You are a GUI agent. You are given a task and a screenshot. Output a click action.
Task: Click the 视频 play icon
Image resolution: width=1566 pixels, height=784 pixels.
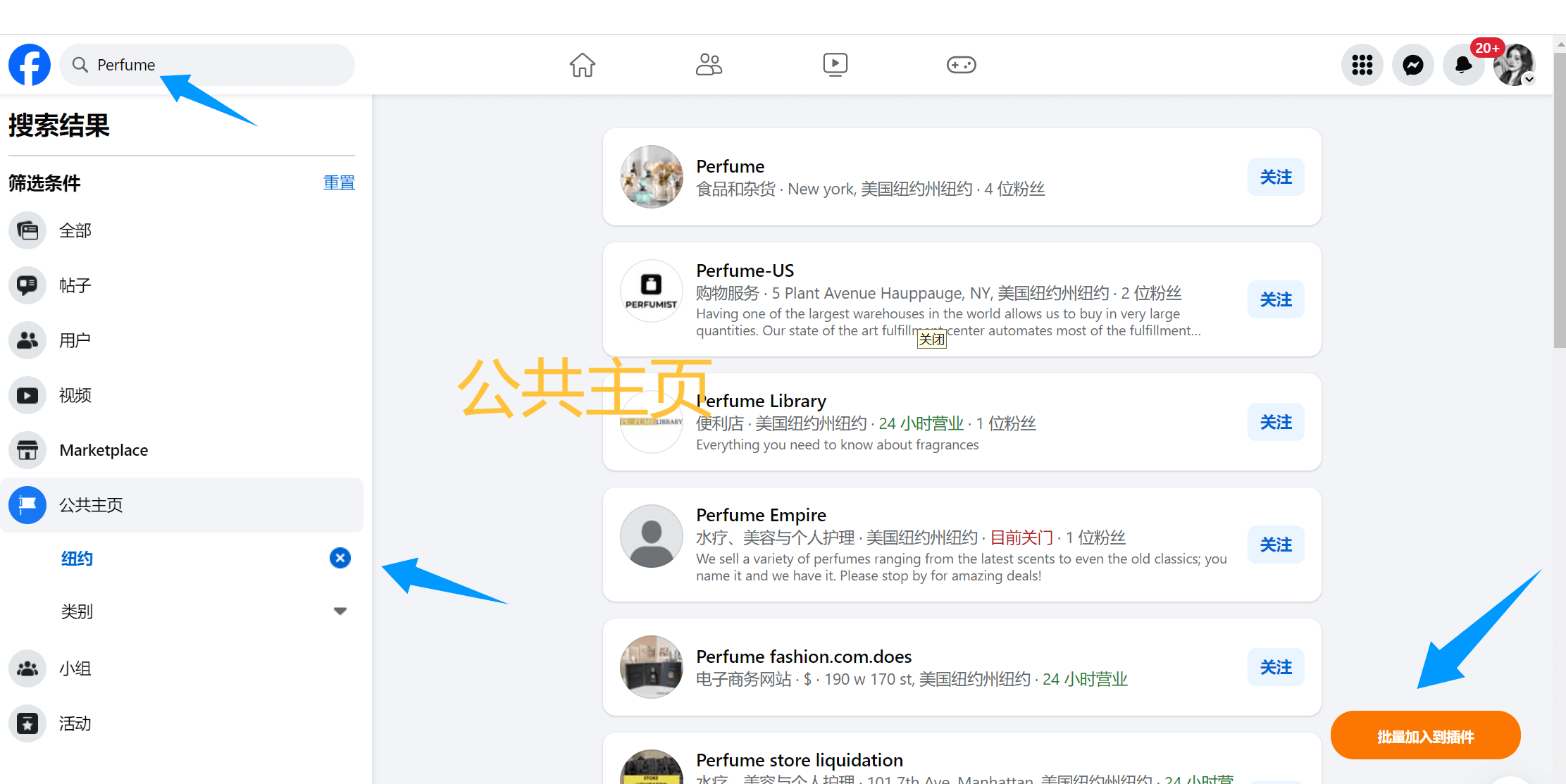coord(27,395)
